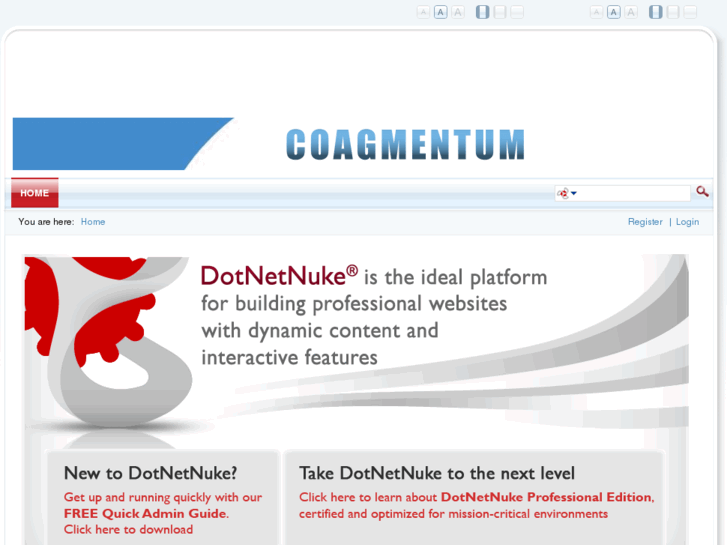The image size is (727, 545).
Task: Choose medium page width in right icon set
Action: (x=673, y=12)
